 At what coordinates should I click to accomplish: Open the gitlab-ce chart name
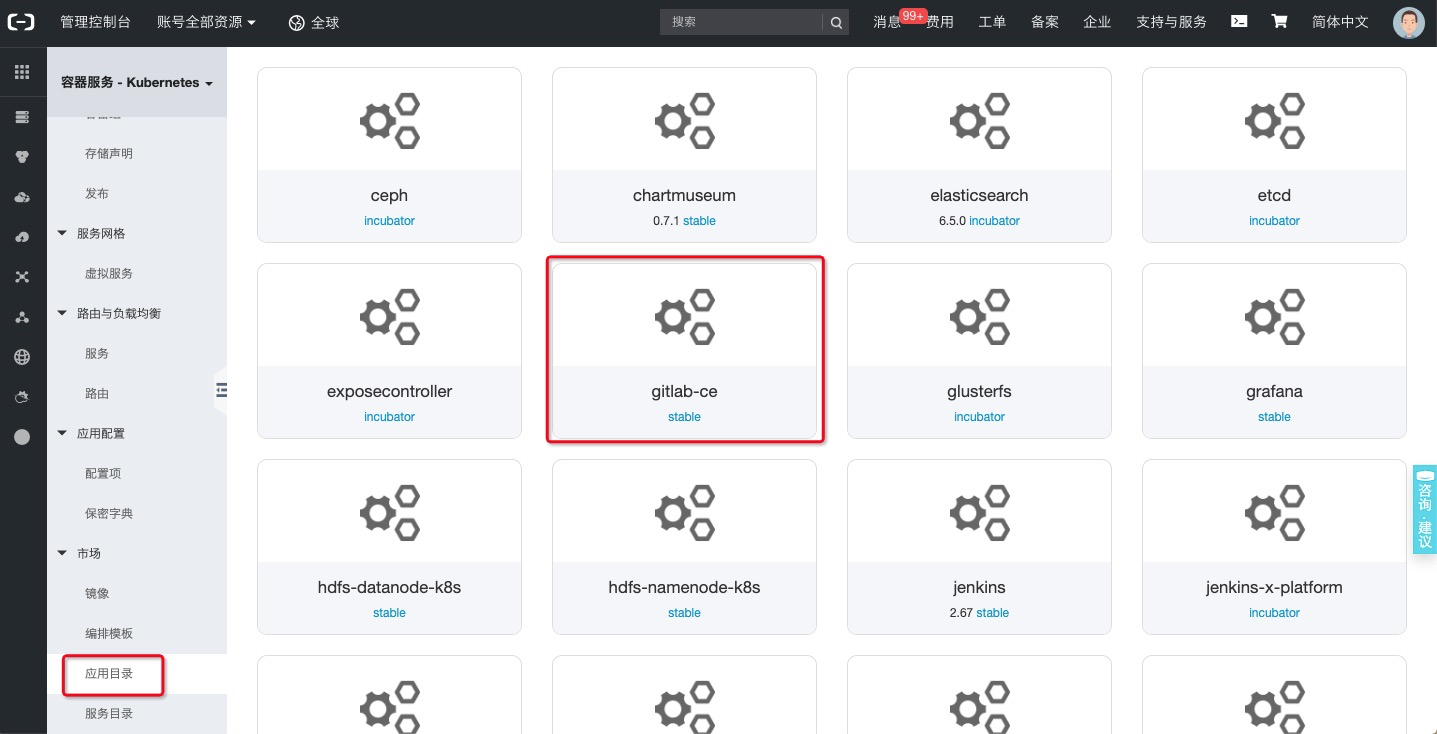(684, 391)
